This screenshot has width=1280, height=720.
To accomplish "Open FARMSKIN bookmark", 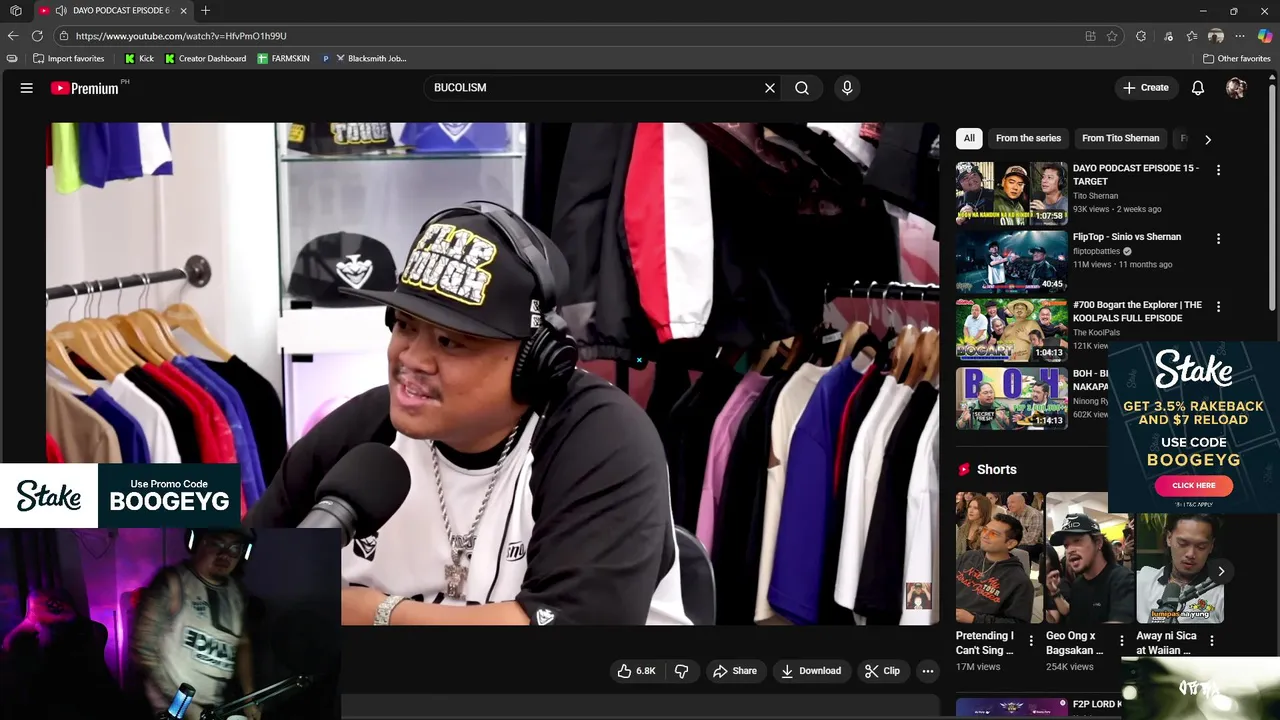I will (284, 58).
